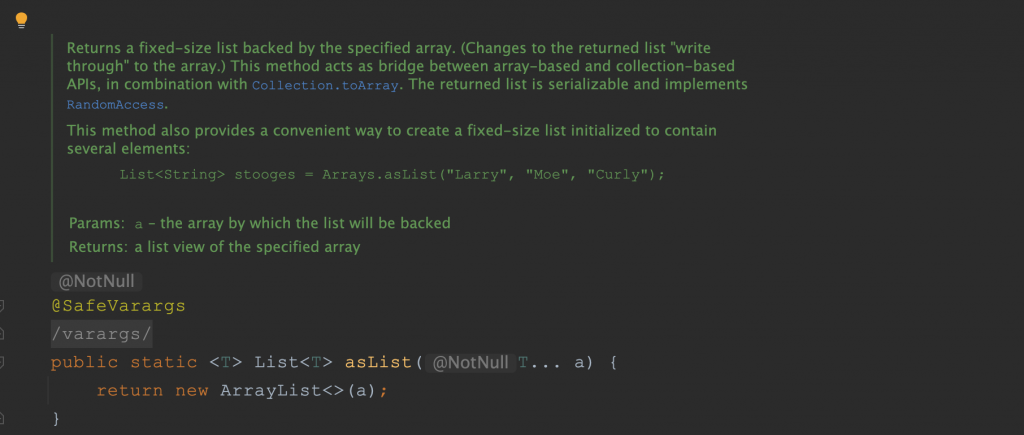Screen dimensions: 1024x435
Task: Collapse the asList method using gutter marker
Action: click(x=3, y=362)
